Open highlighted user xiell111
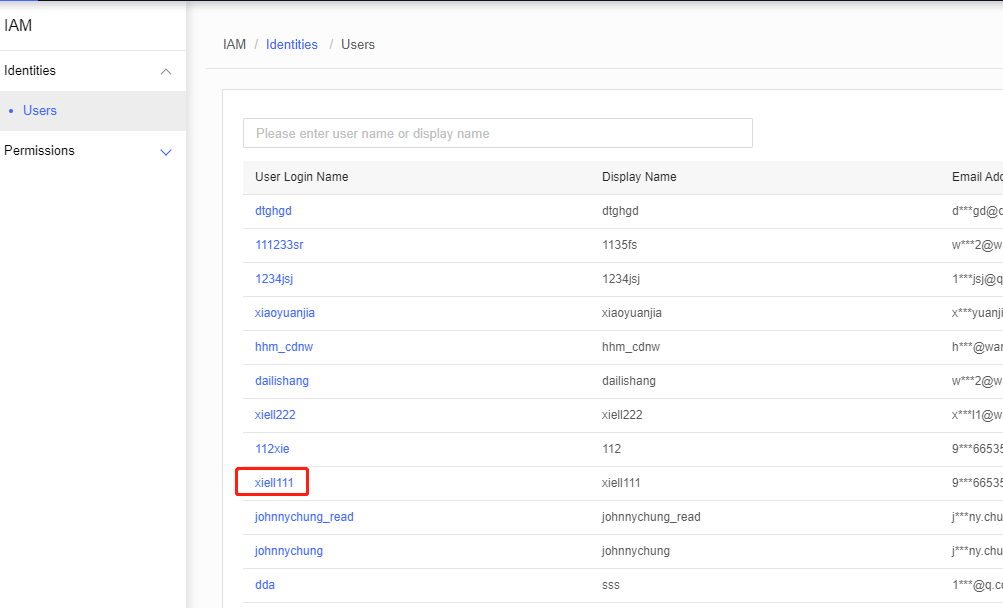The height and width of the screenshot is (608, 1003). click(274, 483)
